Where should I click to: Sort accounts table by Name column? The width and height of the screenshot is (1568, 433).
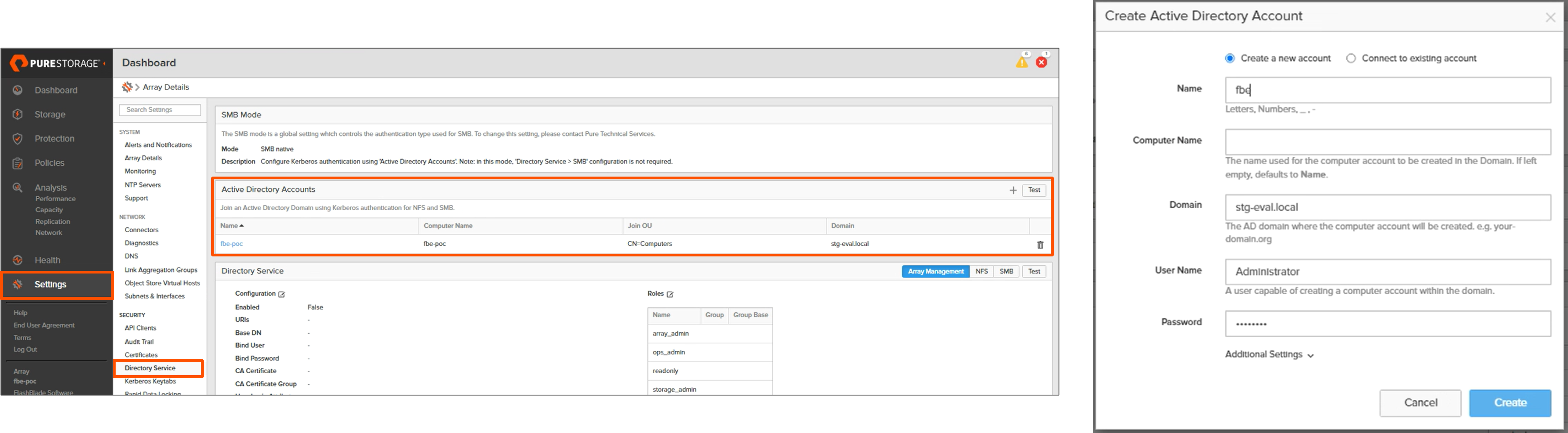232,226
